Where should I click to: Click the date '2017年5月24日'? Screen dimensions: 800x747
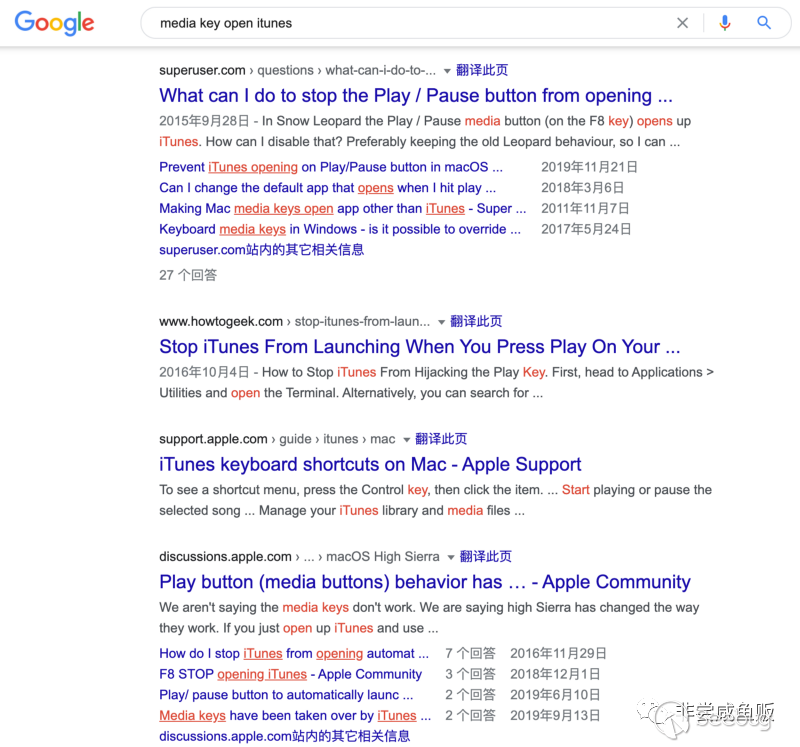(x=586, y=229)
